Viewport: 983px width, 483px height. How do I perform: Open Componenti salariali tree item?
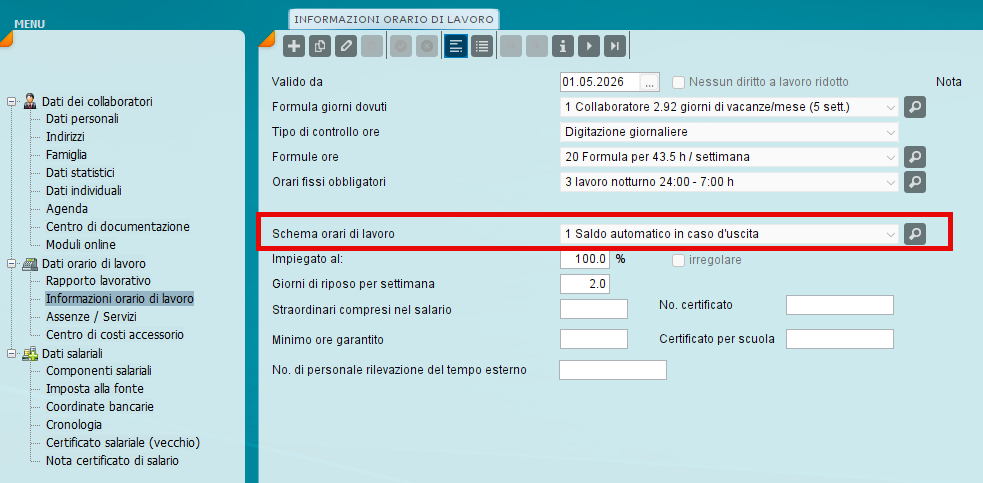tap(99, 371)
